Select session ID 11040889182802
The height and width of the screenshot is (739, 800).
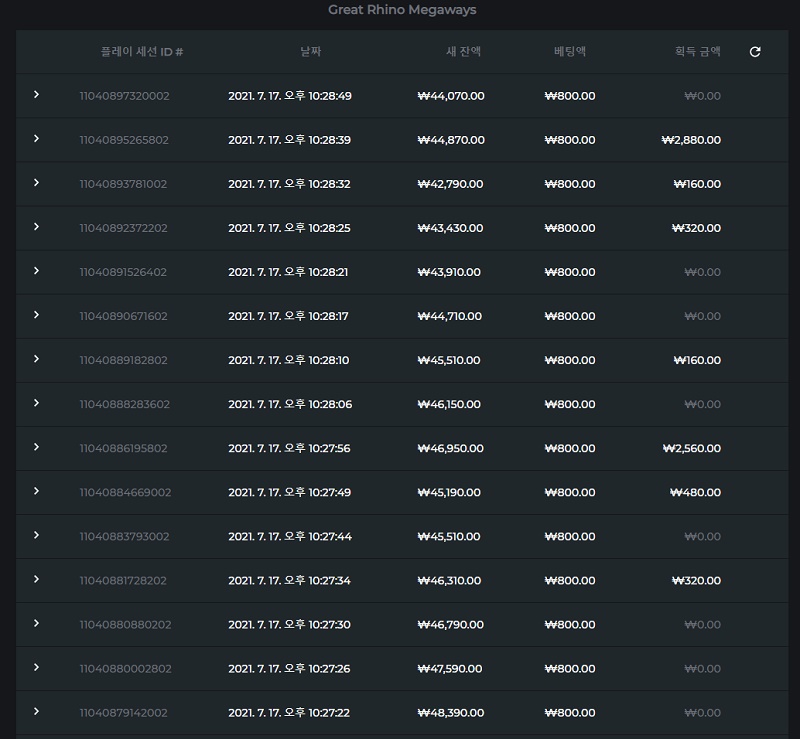[x=123, y=360]
